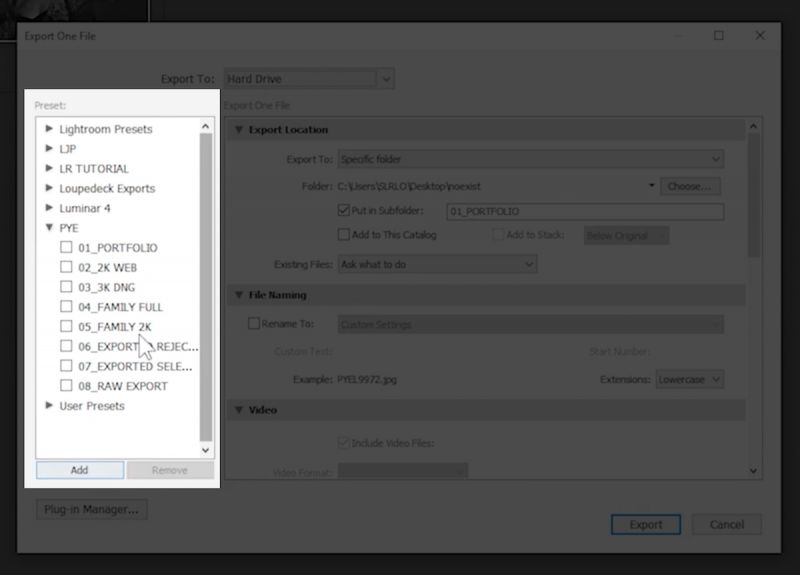Open the Export To Hard Drive dropdown
Screen dimensions: 800x575
309,79
